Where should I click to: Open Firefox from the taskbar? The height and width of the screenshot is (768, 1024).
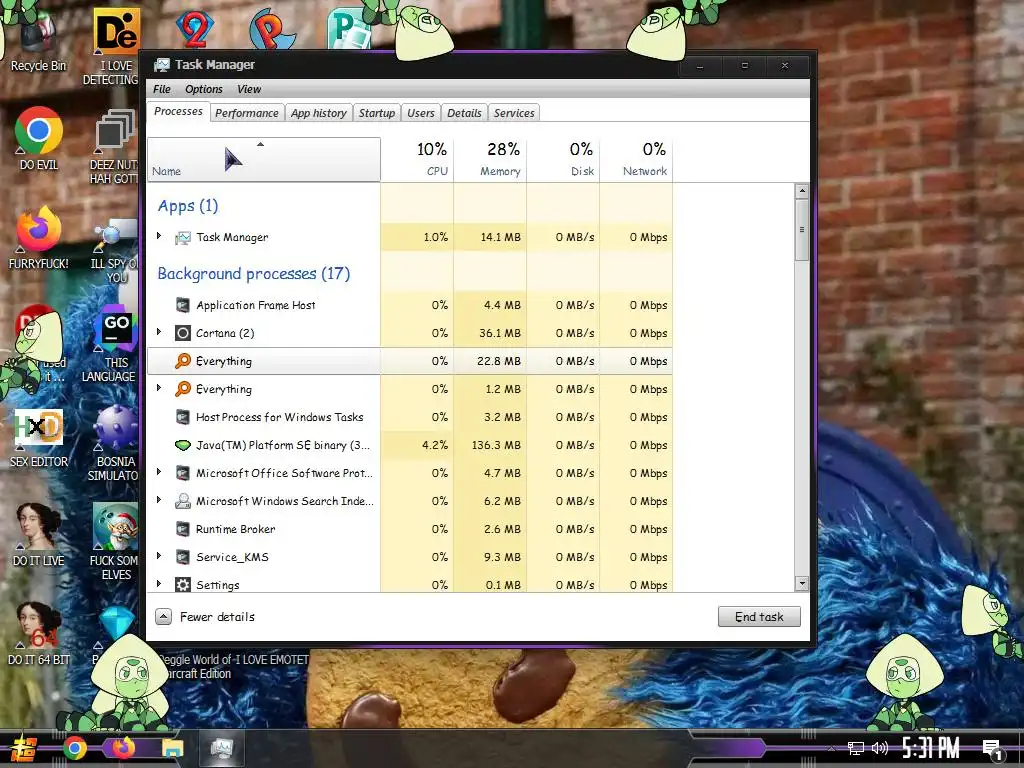pos(123,748)
